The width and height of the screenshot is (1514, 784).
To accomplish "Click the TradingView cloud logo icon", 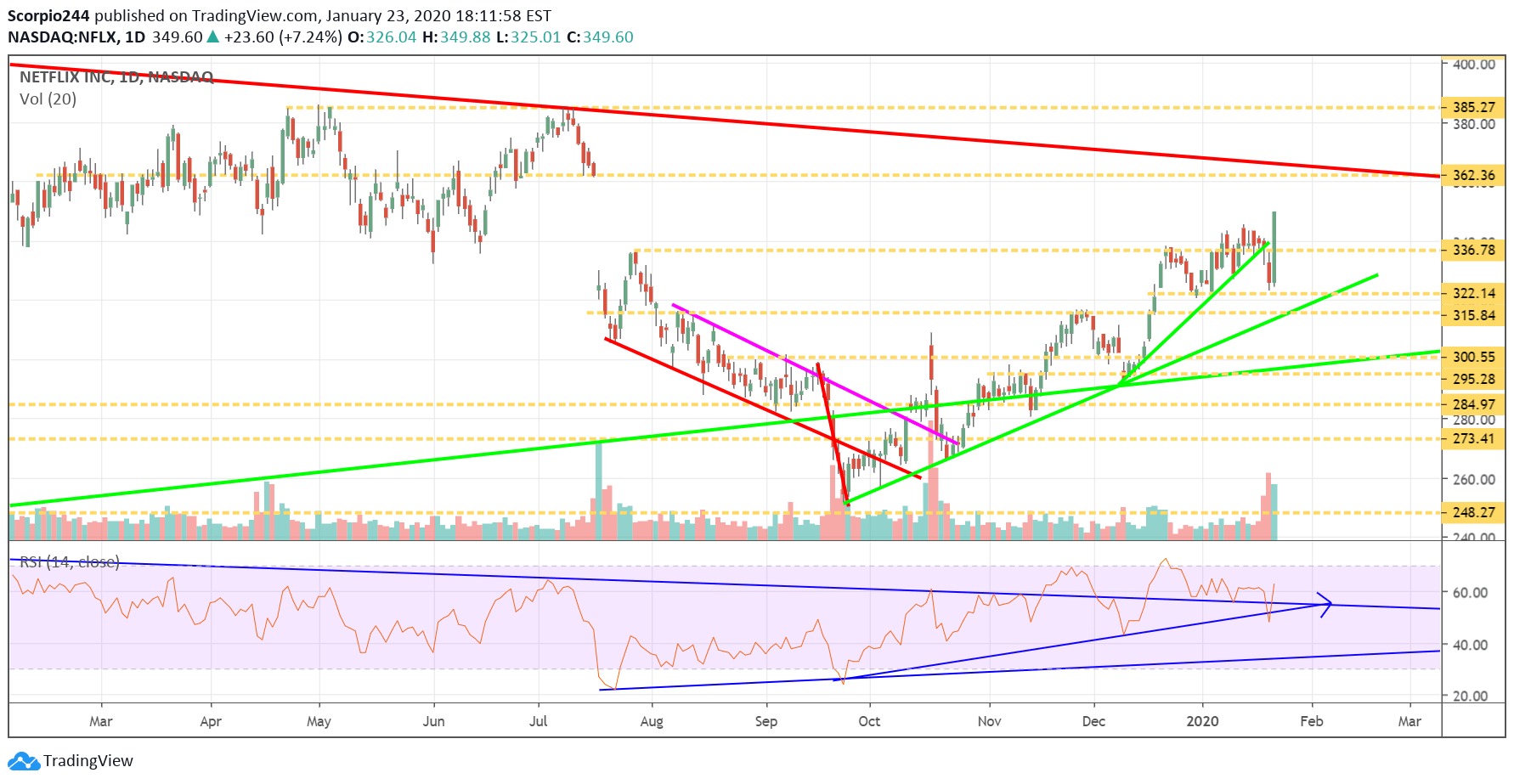I will coord(24,761).
